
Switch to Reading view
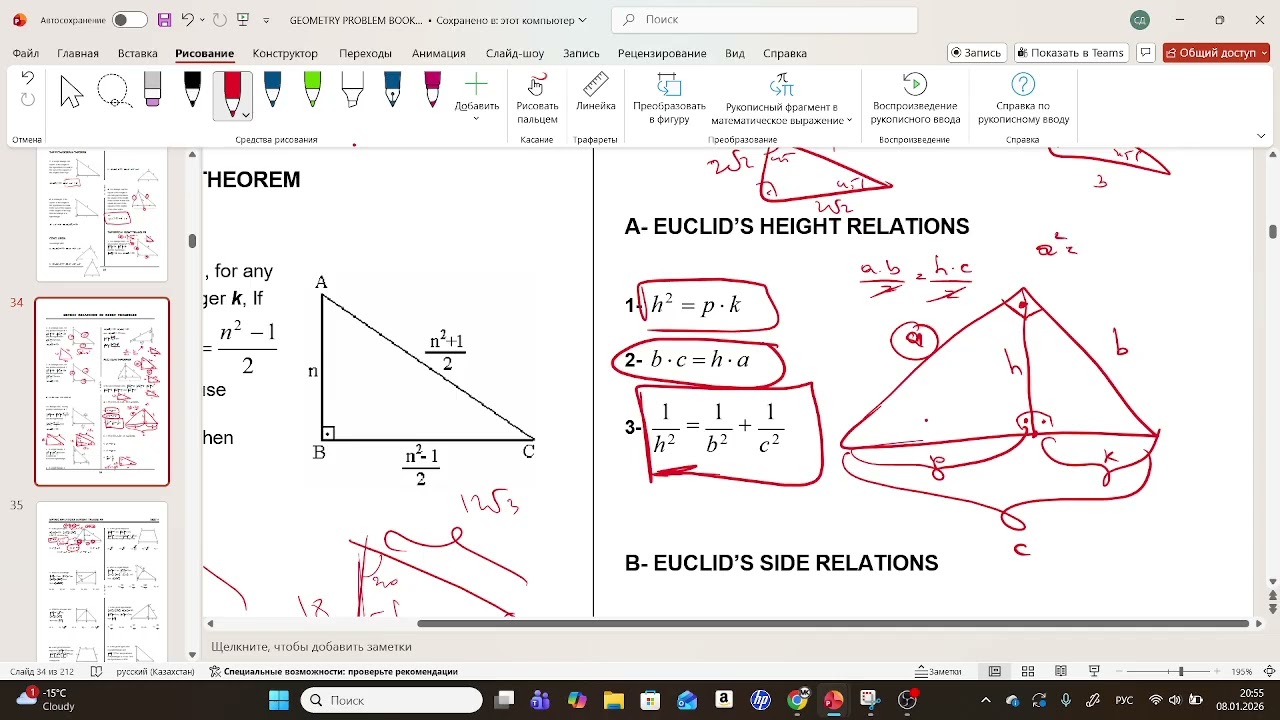tap(1061, 671)
